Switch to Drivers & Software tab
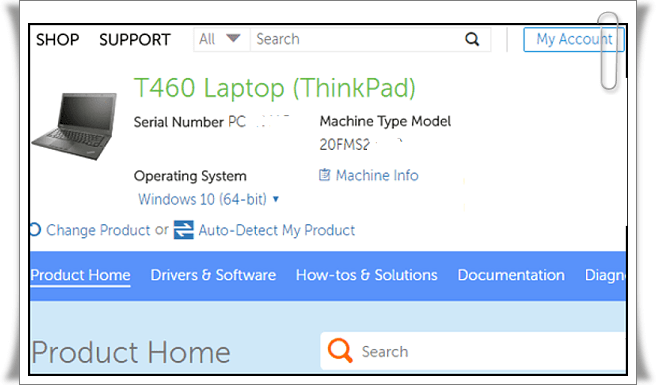Image resolution: width=656 pixels, height=385 pixels. tap(213, 275)
